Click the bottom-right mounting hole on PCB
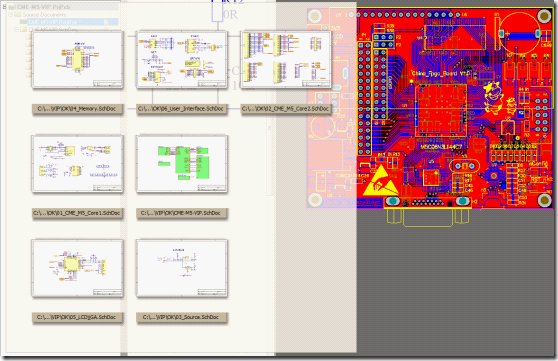This screenshot has width=558, height=361. [x=544, y=200]
